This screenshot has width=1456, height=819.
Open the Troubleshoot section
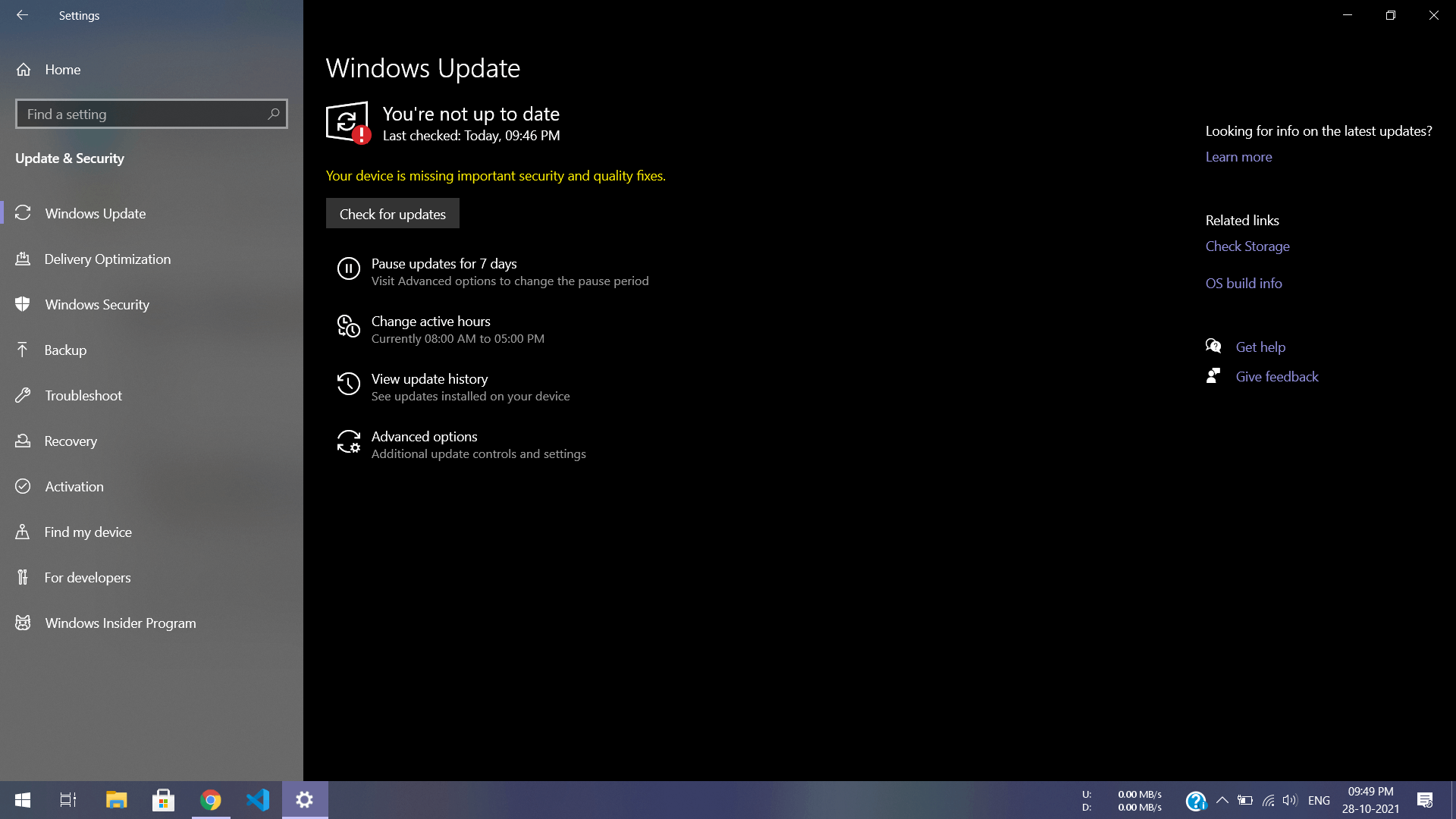152,395
